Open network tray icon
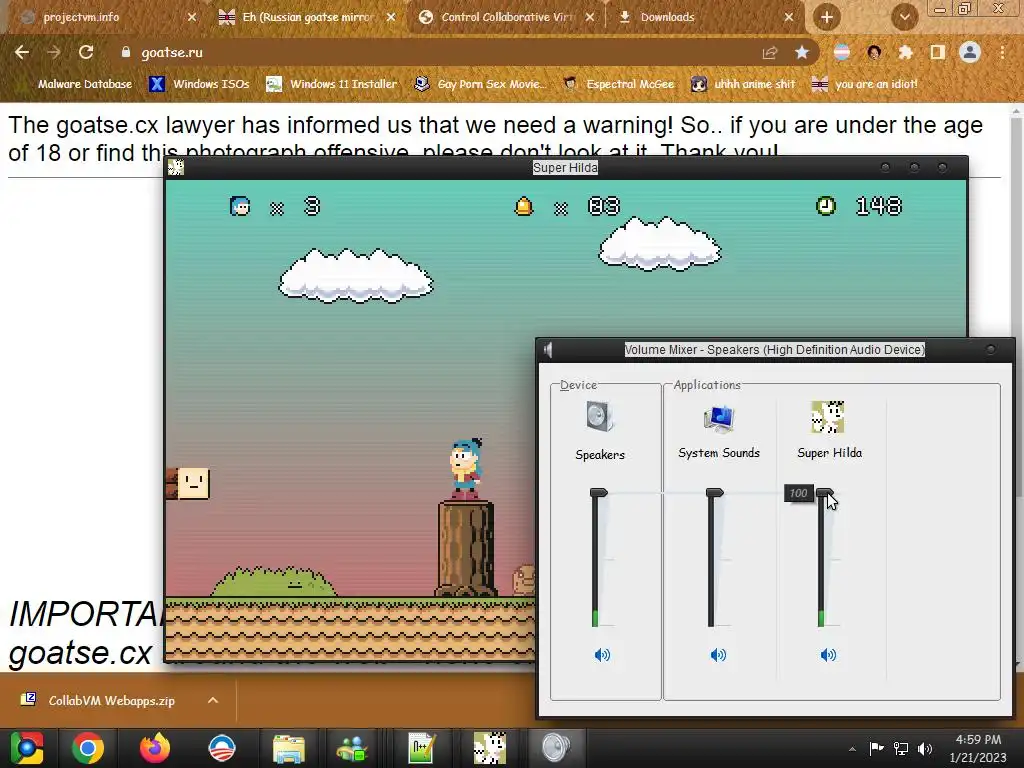This screenshot has width=1024, height=768. [901, 748]
